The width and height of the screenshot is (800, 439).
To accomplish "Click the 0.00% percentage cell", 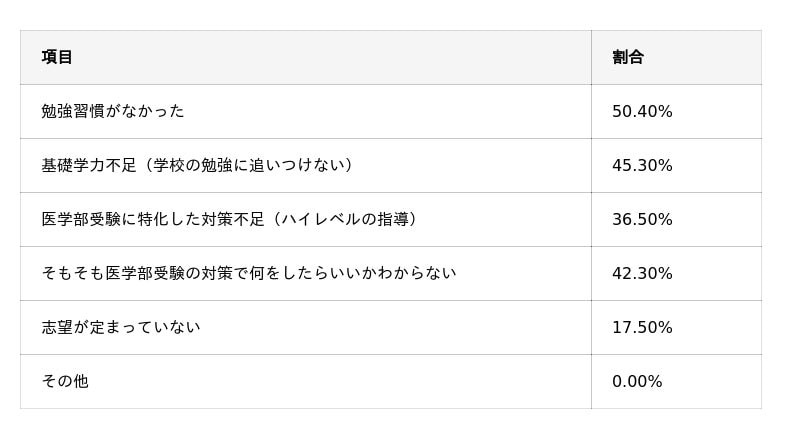I will click(x=637, y=381).
